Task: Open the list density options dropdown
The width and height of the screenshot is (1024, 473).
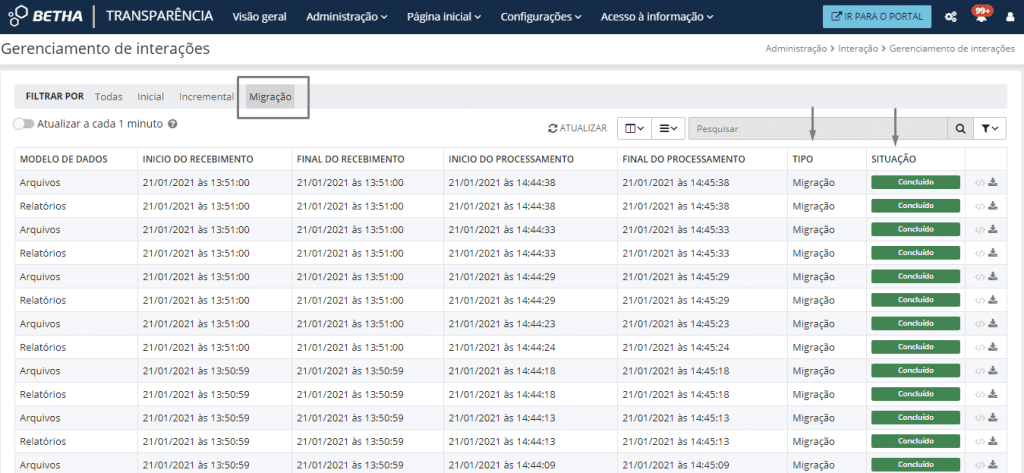Action: pyautogui.click(x=669, y=128)
